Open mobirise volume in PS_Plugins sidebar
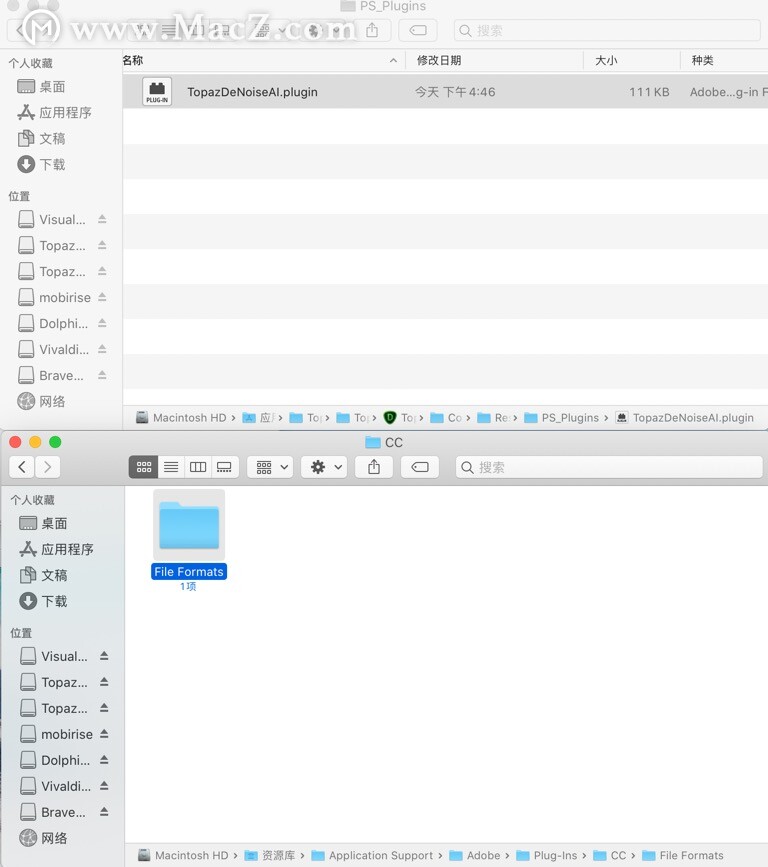768x867 pixels. coord(54,297)
